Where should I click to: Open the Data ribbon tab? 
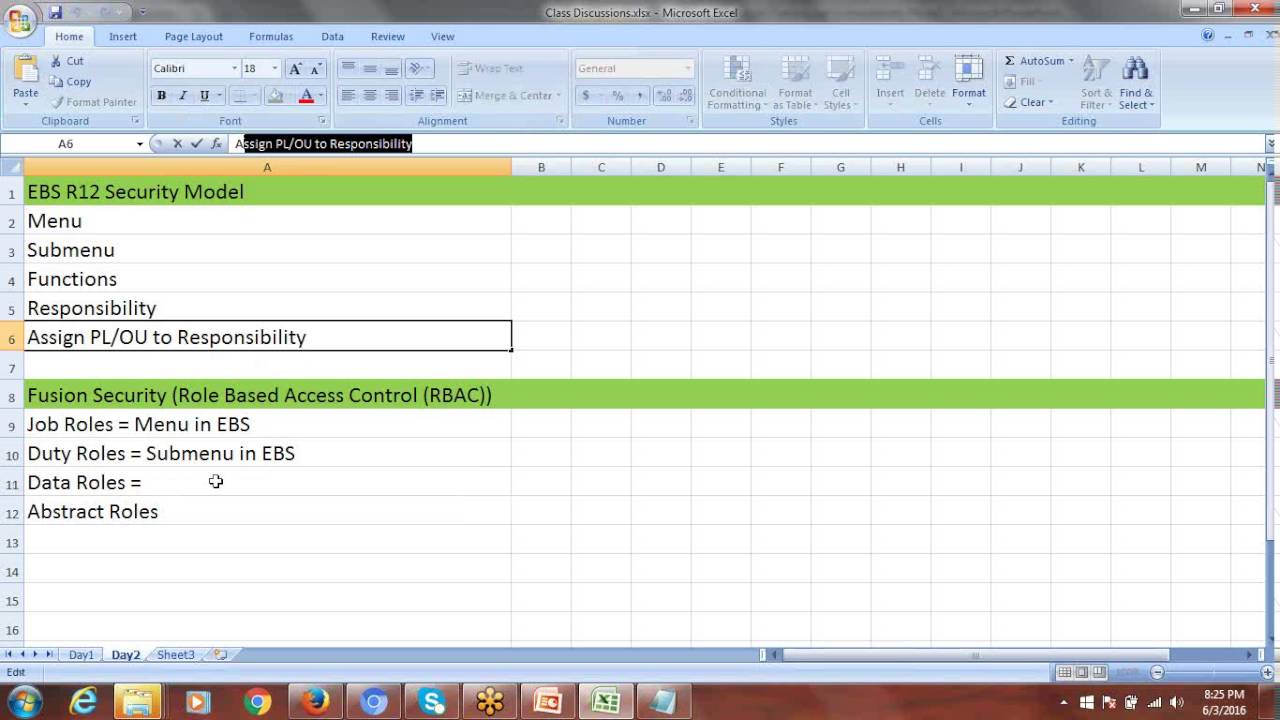pos(333,36)
